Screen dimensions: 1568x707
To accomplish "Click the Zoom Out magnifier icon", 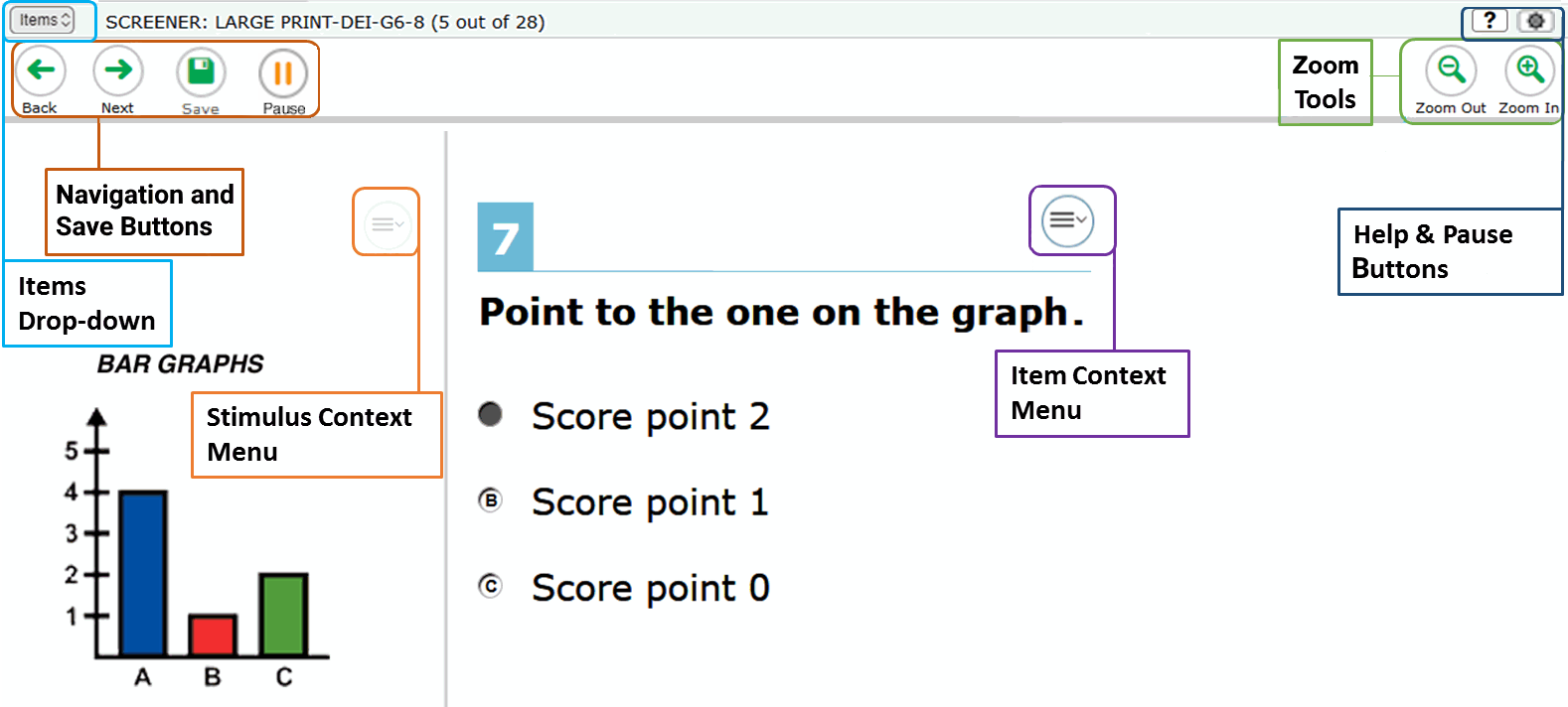I will click(x=1451, y=71).
